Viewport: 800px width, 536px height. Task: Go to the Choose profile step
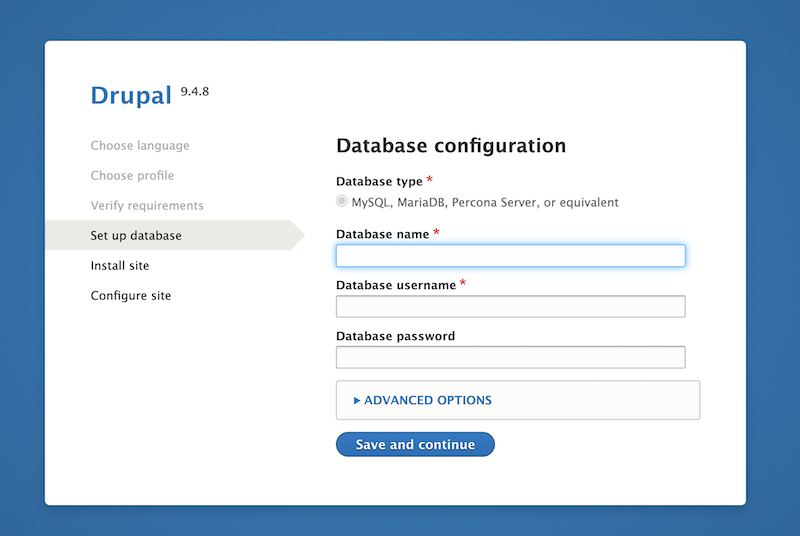pyautogui.click(x=132, y=175)
